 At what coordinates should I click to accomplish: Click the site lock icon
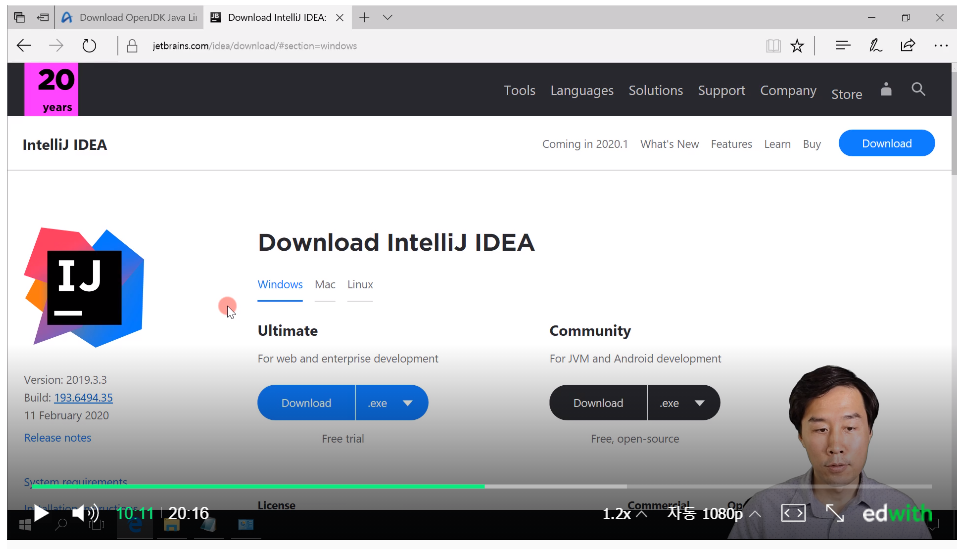(132, 46)
